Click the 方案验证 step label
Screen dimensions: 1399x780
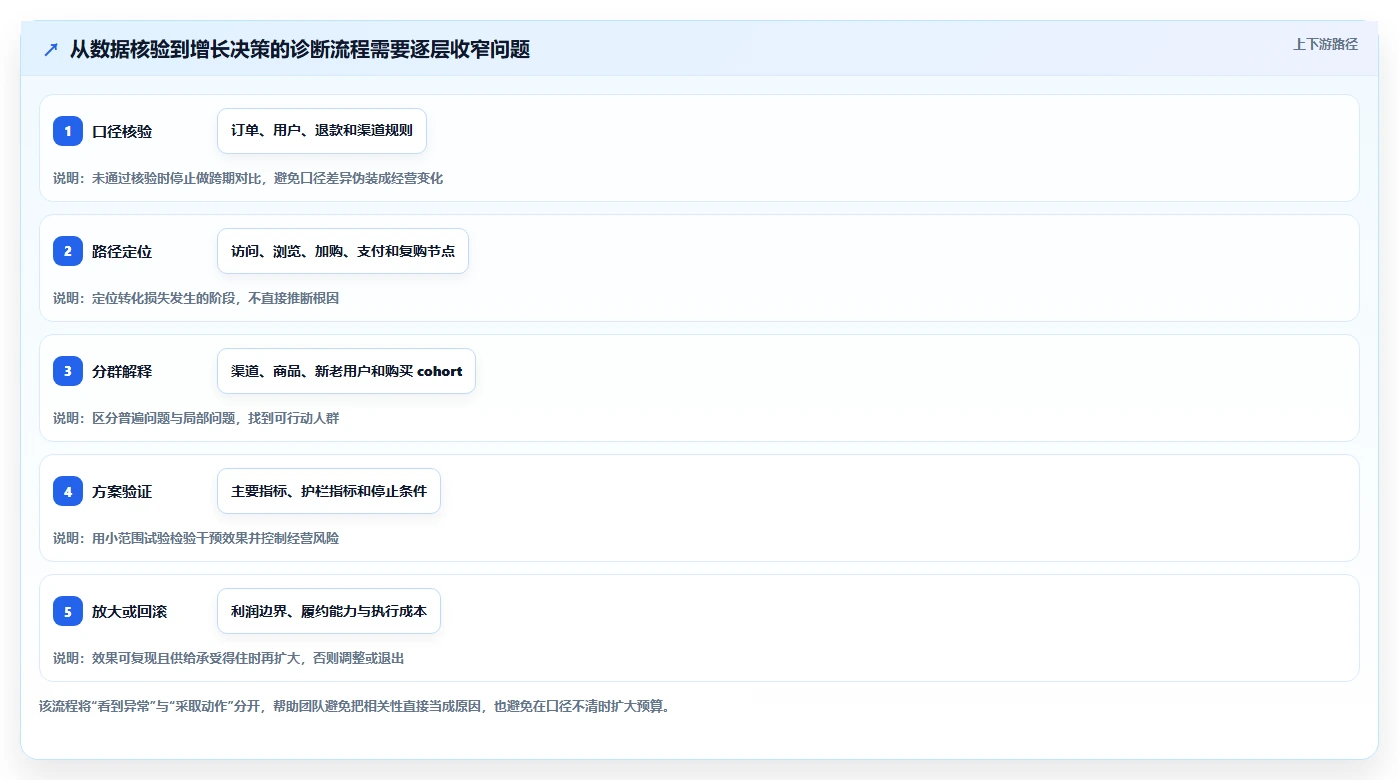click(122, 492)
